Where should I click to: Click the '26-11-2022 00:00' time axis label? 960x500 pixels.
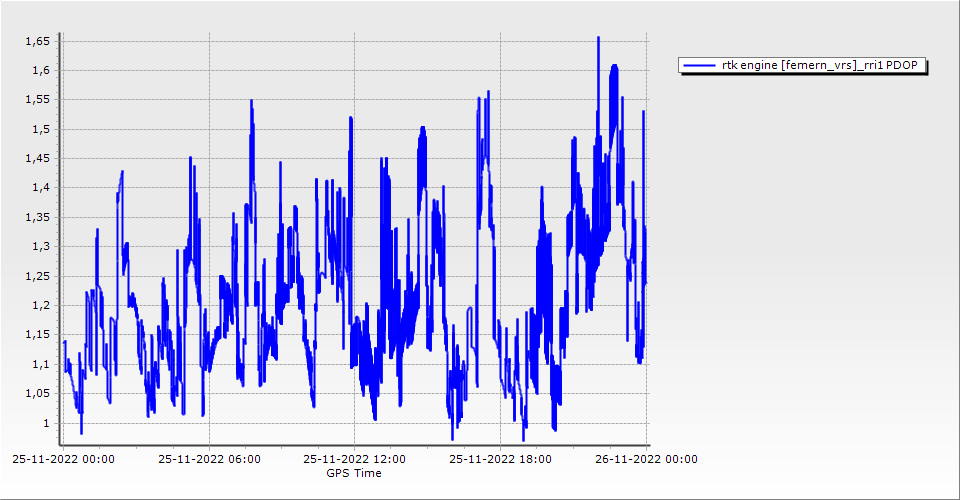point(647,460)
